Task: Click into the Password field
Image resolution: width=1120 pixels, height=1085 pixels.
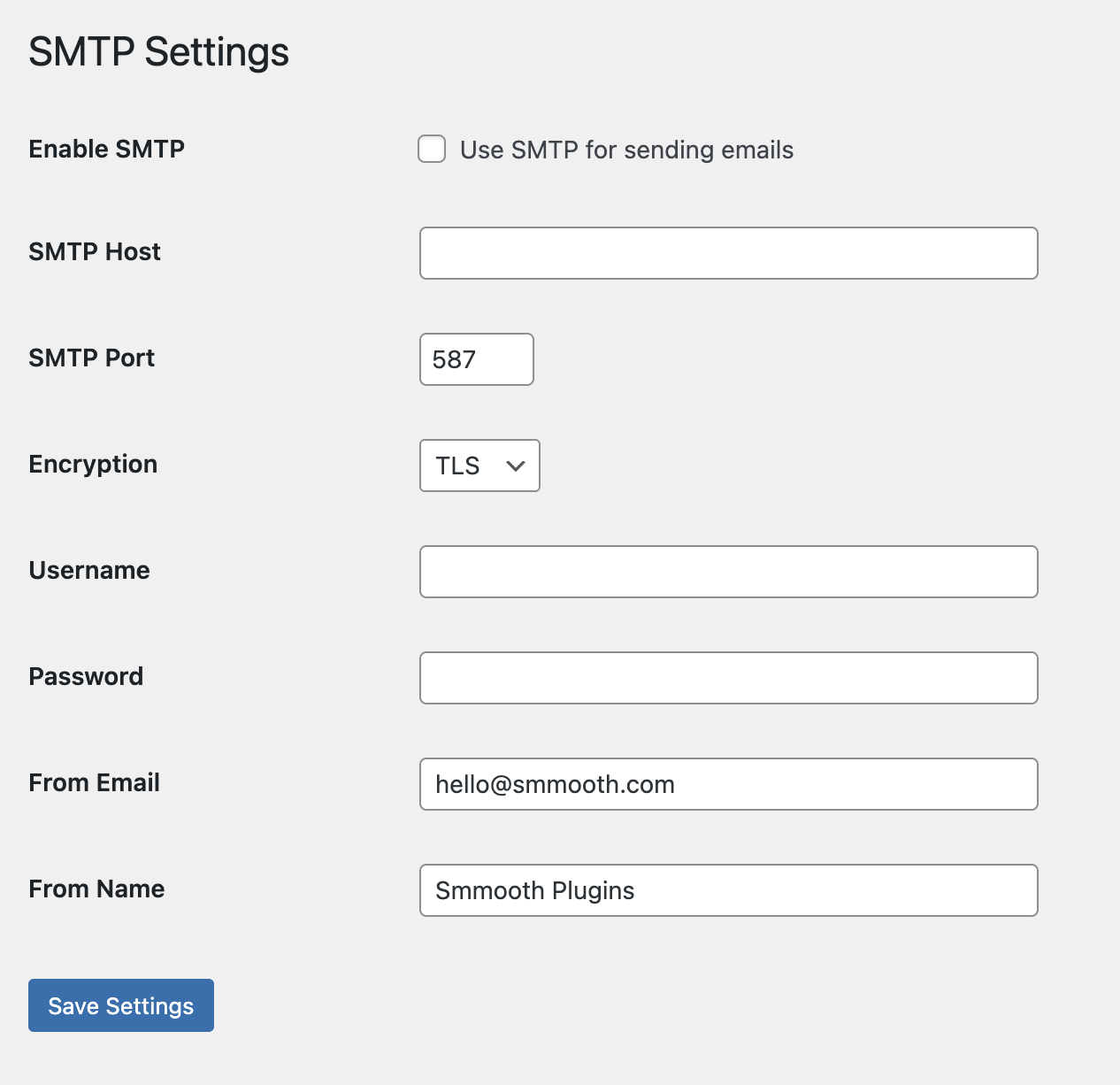Action: click(x=728, y=678)
